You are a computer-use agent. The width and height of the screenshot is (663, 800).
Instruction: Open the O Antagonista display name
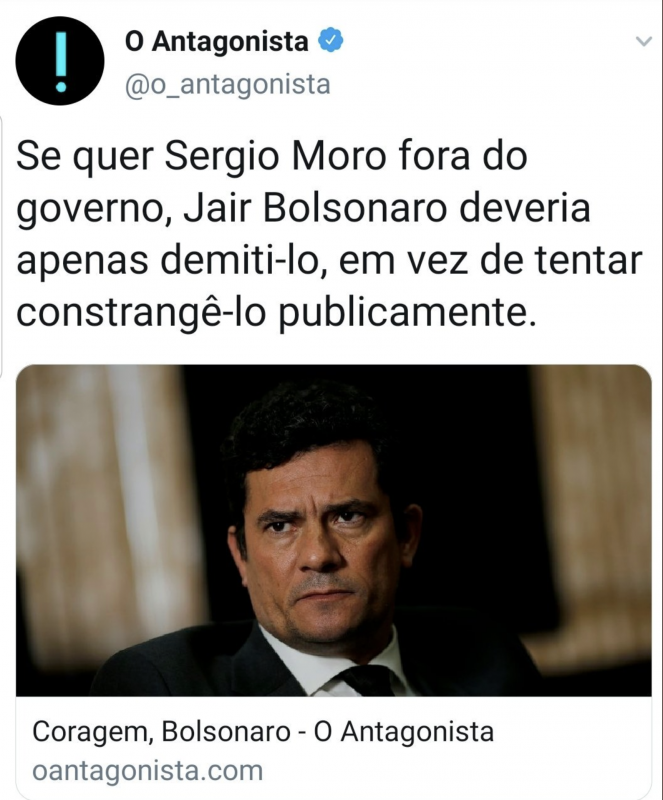tap(216, 41)
